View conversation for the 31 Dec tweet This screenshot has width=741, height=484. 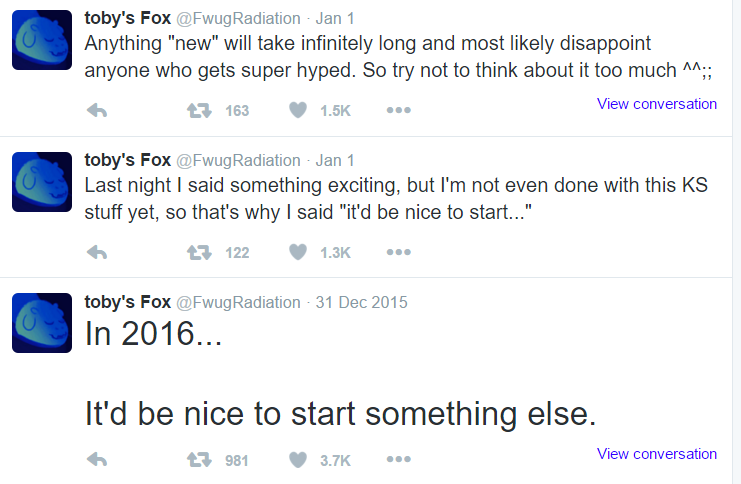[x=656, y=454]
